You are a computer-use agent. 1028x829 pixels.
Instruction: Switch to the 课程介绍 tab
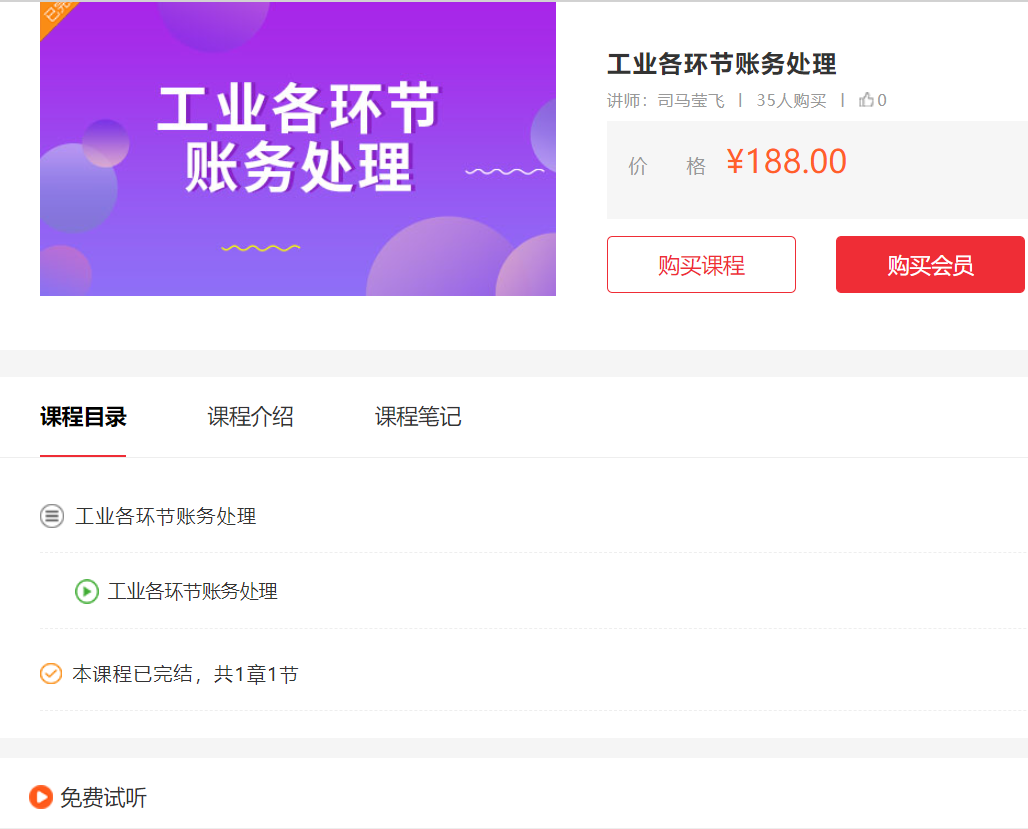click(249, 417)
